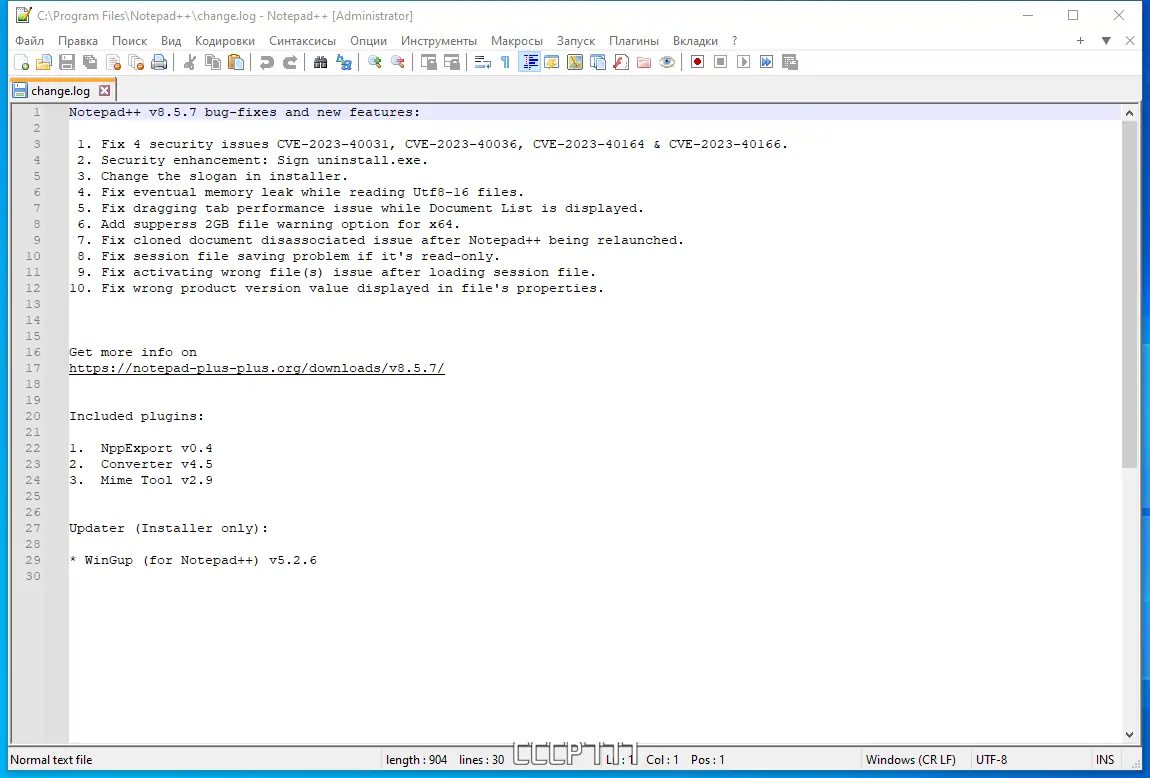This screenshot has width=1150, height=778.
Task: Open the Плагины menu
Action: coord(634,41)
